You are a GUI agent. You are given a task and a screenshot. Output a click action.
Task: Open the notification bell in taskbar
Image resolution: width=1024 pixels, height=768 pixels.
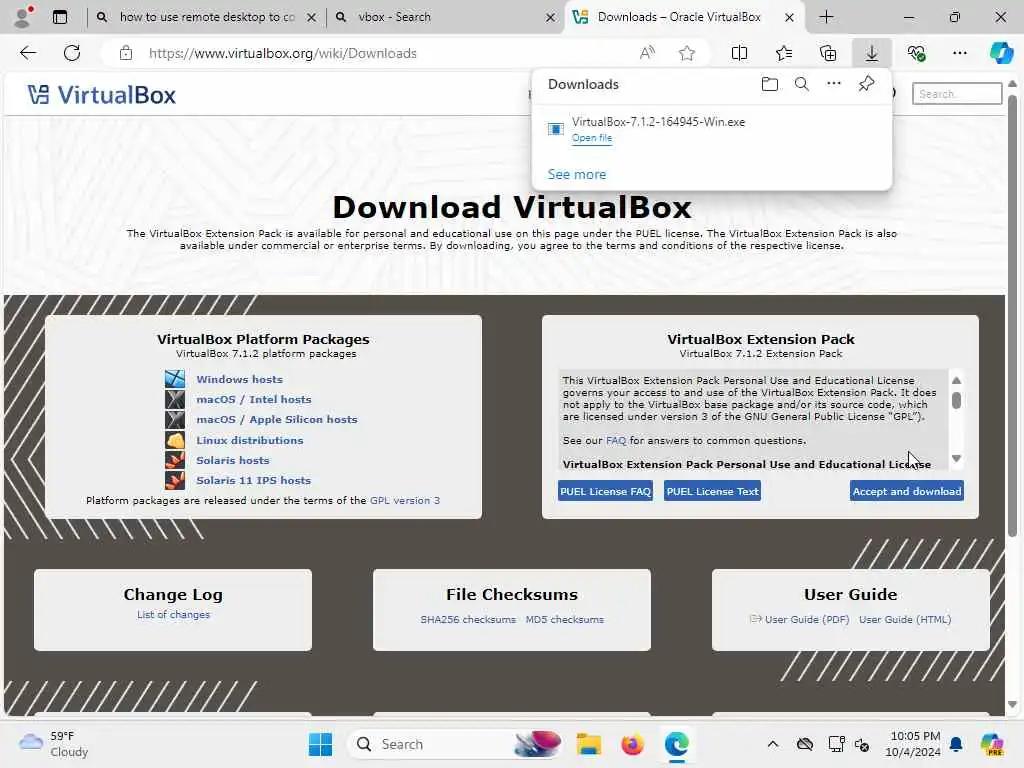coord(955,744)
